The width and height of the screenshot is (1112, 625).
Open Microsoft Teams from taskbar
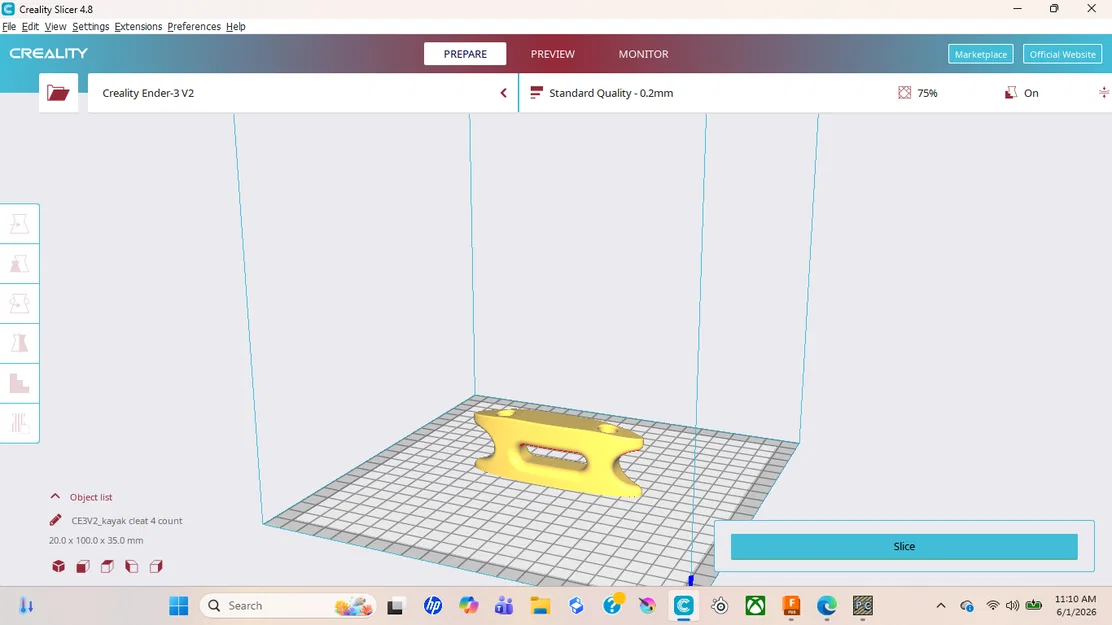pyautogui.click(x=504, y=606)
